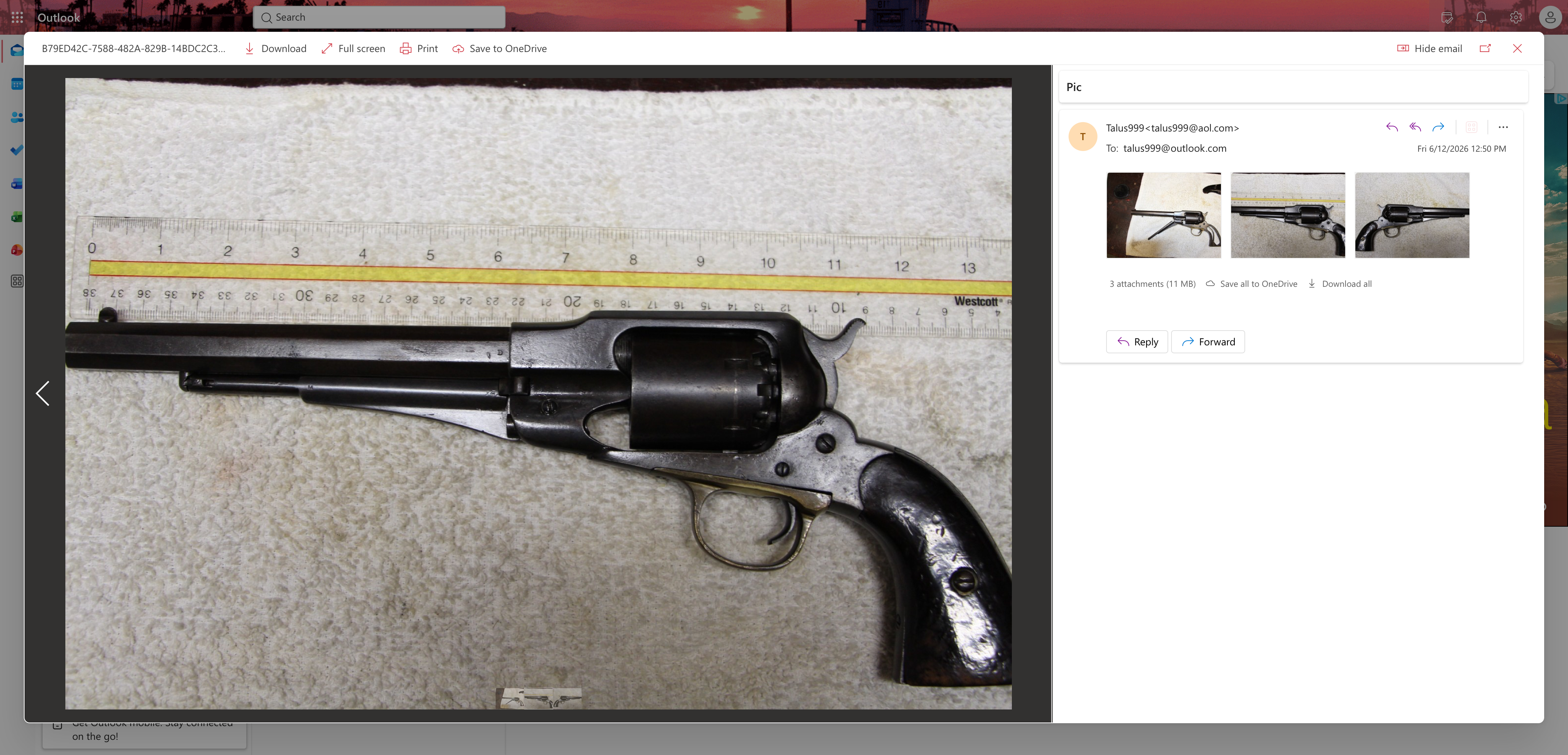The image size is (1568, 755).
Task: Click the filmstrip preview strip at image bottom
Action: tap(539, 698)
